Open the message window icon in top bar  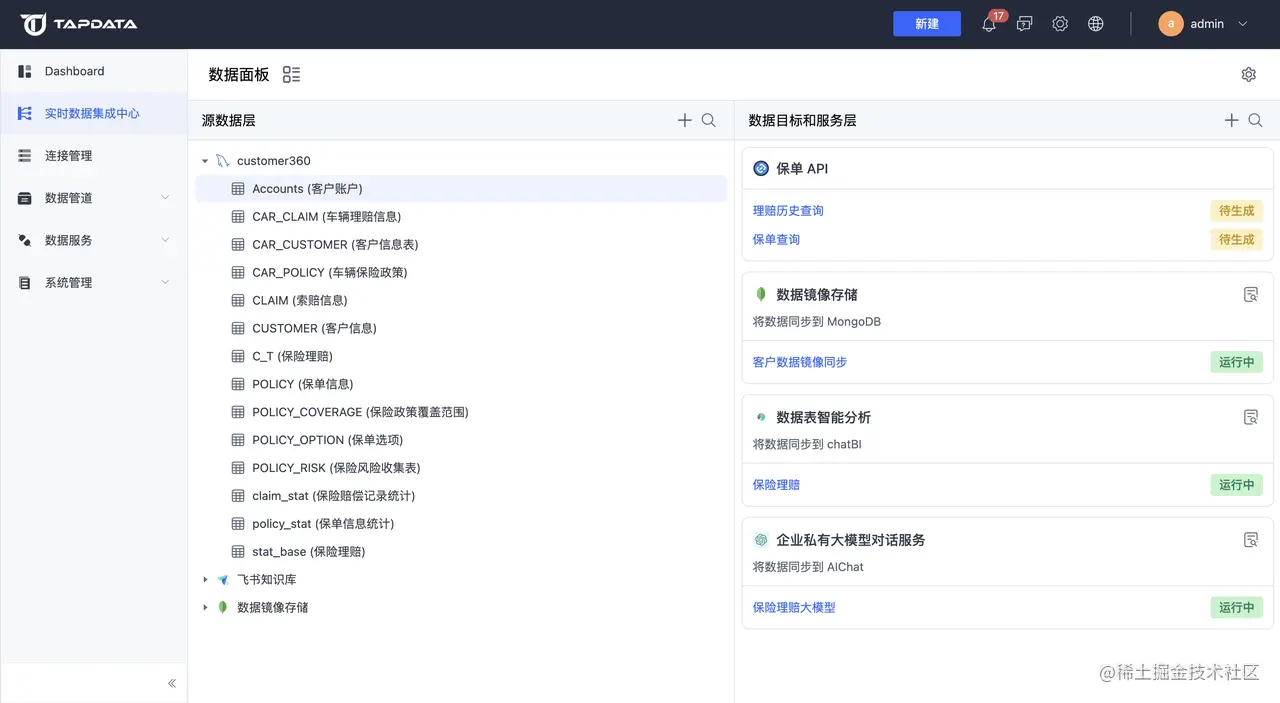[x=1024, y=24]
